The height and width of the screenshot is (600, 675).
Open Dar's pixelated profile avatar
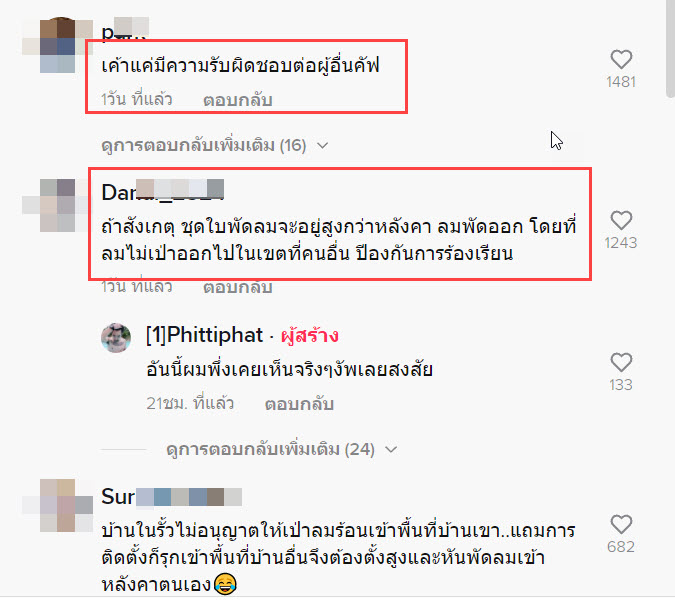(x=58, y=206)
